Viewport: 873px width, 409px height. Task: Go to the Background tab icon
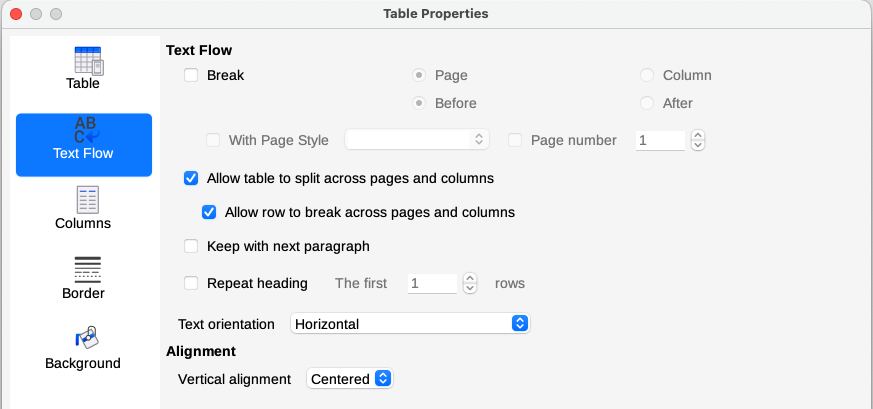[84, 339]
